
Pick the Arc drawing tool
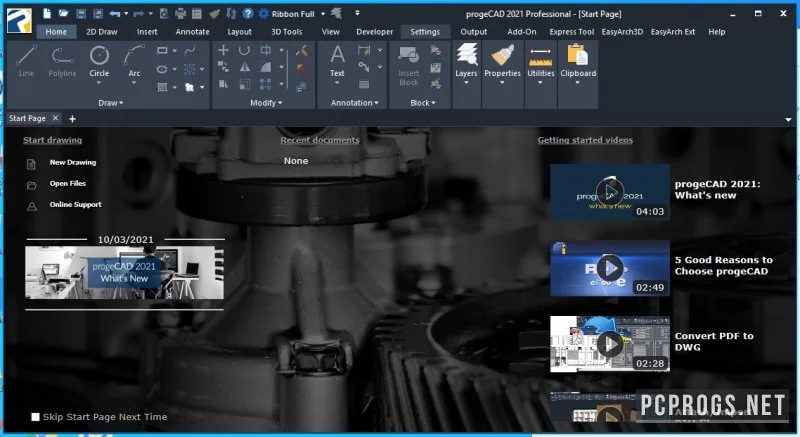point(134,55)
